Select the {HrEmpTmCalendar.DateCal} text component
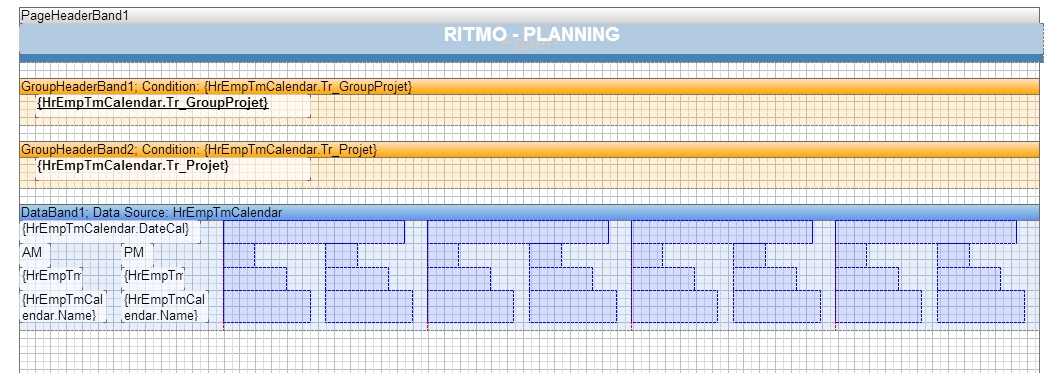Screen dimensions: 1050x373 click(x=110, y=230)
